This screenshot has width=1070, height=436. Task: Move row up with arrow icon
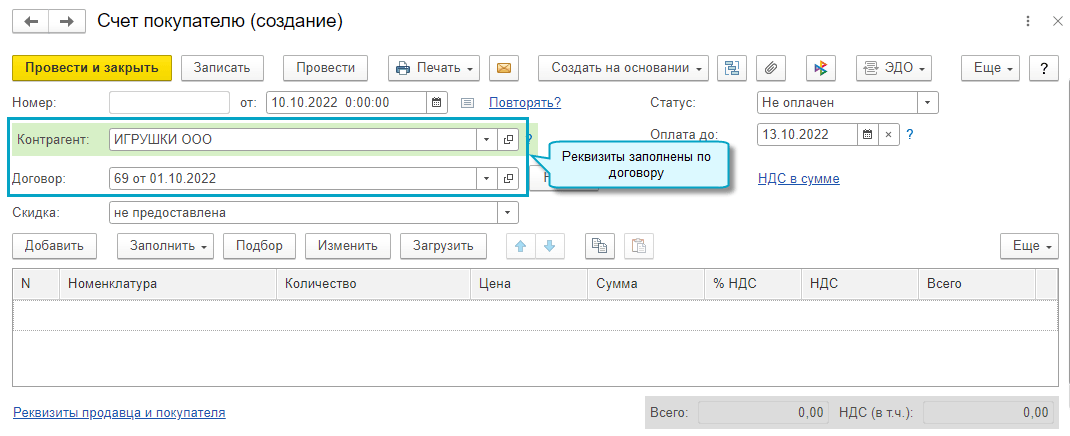click(x=521, y=246)
